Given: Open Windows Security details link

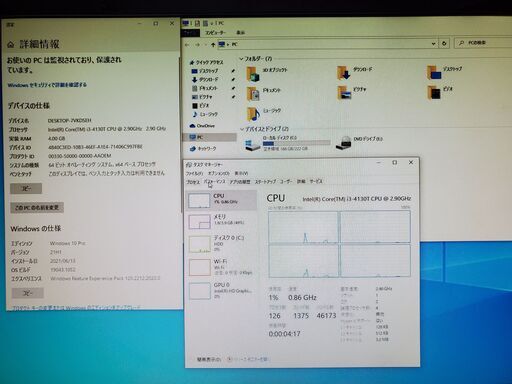Looking at the screenshot, I should (x=47, y=85).
